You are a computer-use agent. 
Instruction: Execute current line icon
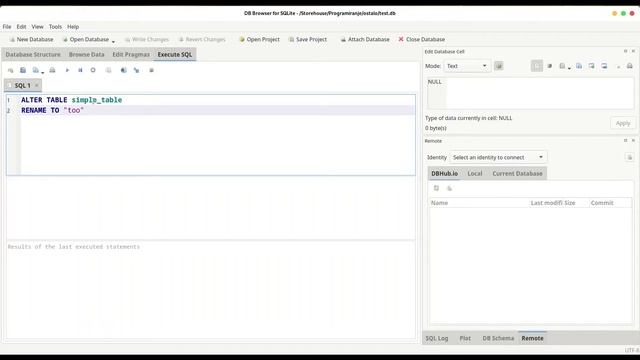[80, 70]
